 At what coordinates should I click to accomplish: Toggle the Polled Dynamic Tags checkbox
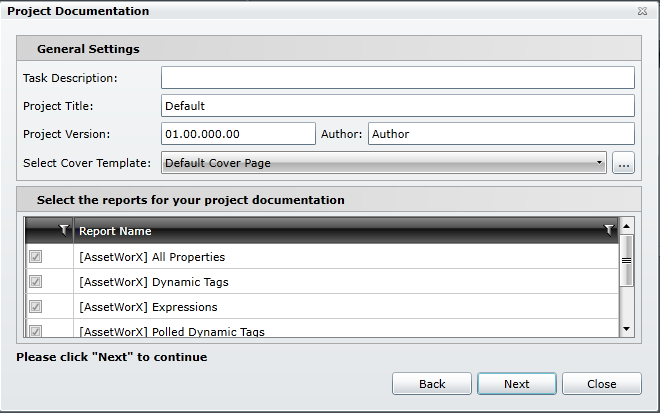coord(36,330)
